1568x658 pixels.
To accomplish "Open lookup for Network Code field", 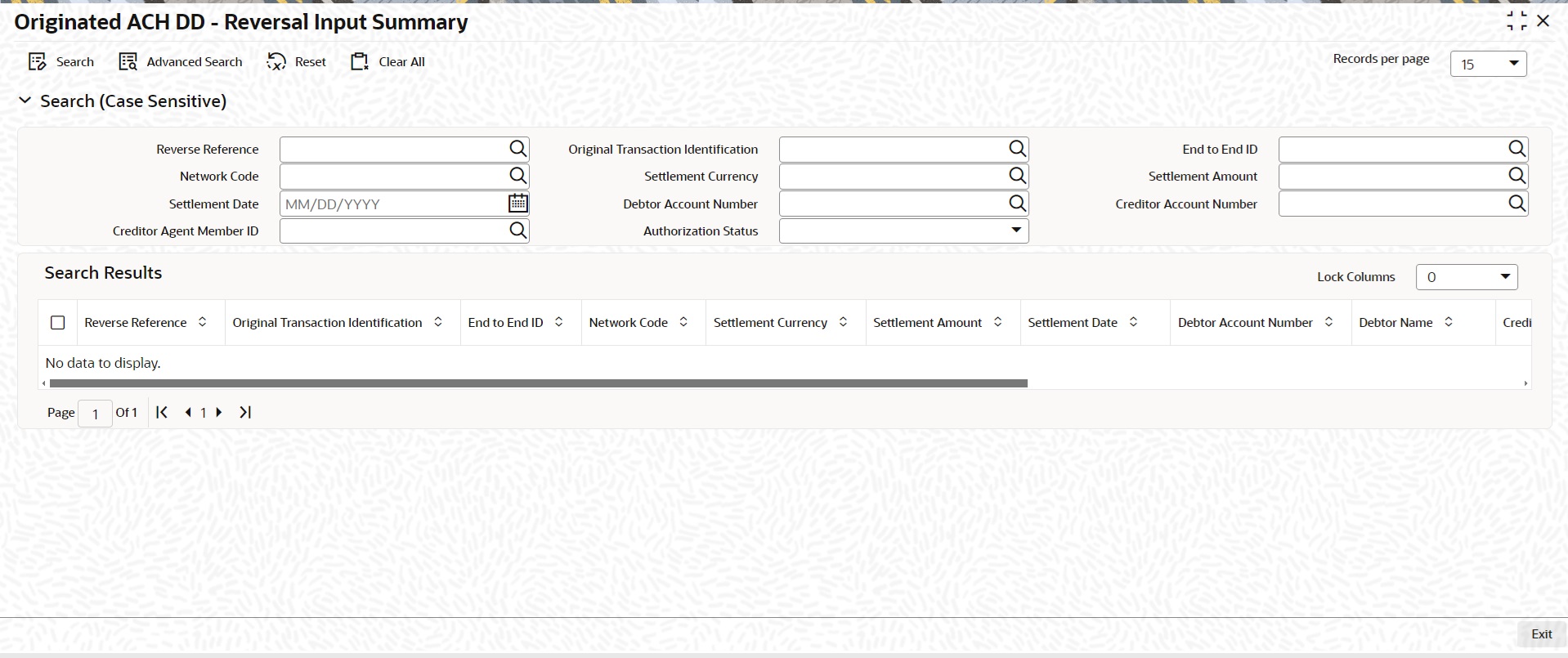I will (x=518, y=176).
